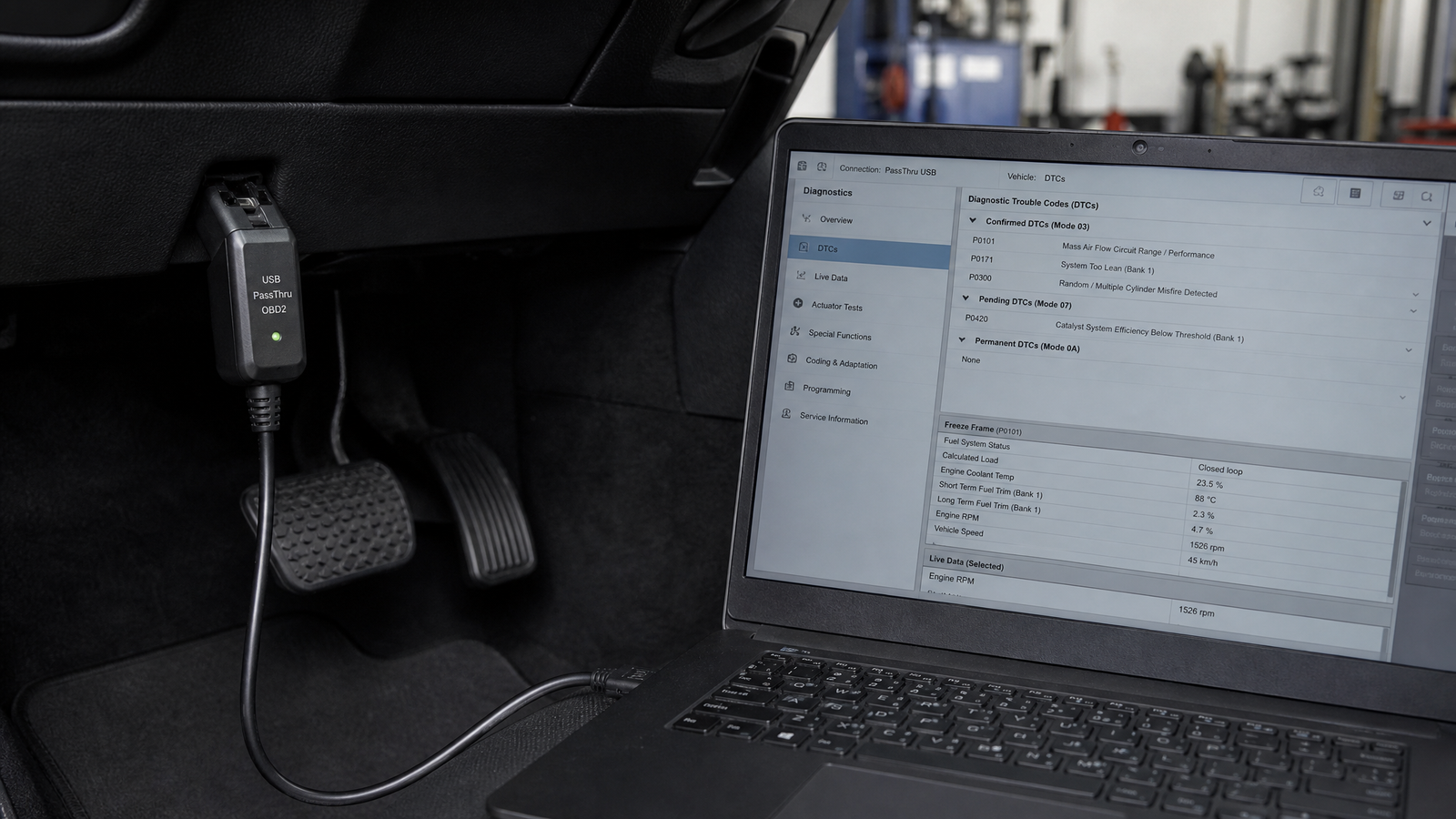The image size is (1456, 819).
Task: Click 'Mass Air Flow Circuit Range / Performance'
Action: pyautogui.click(x=1138, y=250)
